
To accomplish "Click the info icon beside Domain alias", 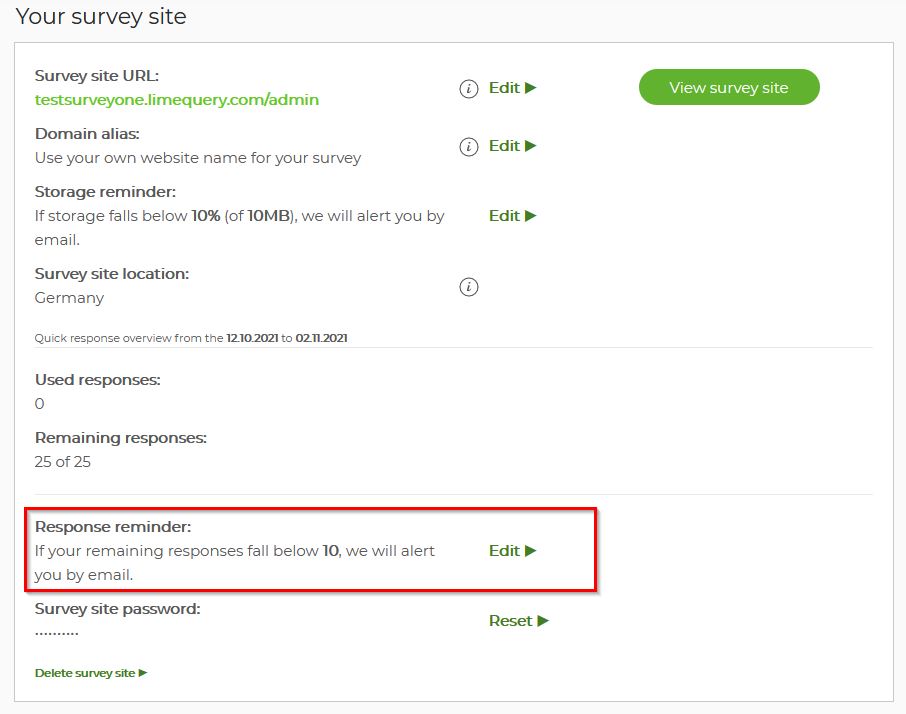I will click(x=469, y=146).
